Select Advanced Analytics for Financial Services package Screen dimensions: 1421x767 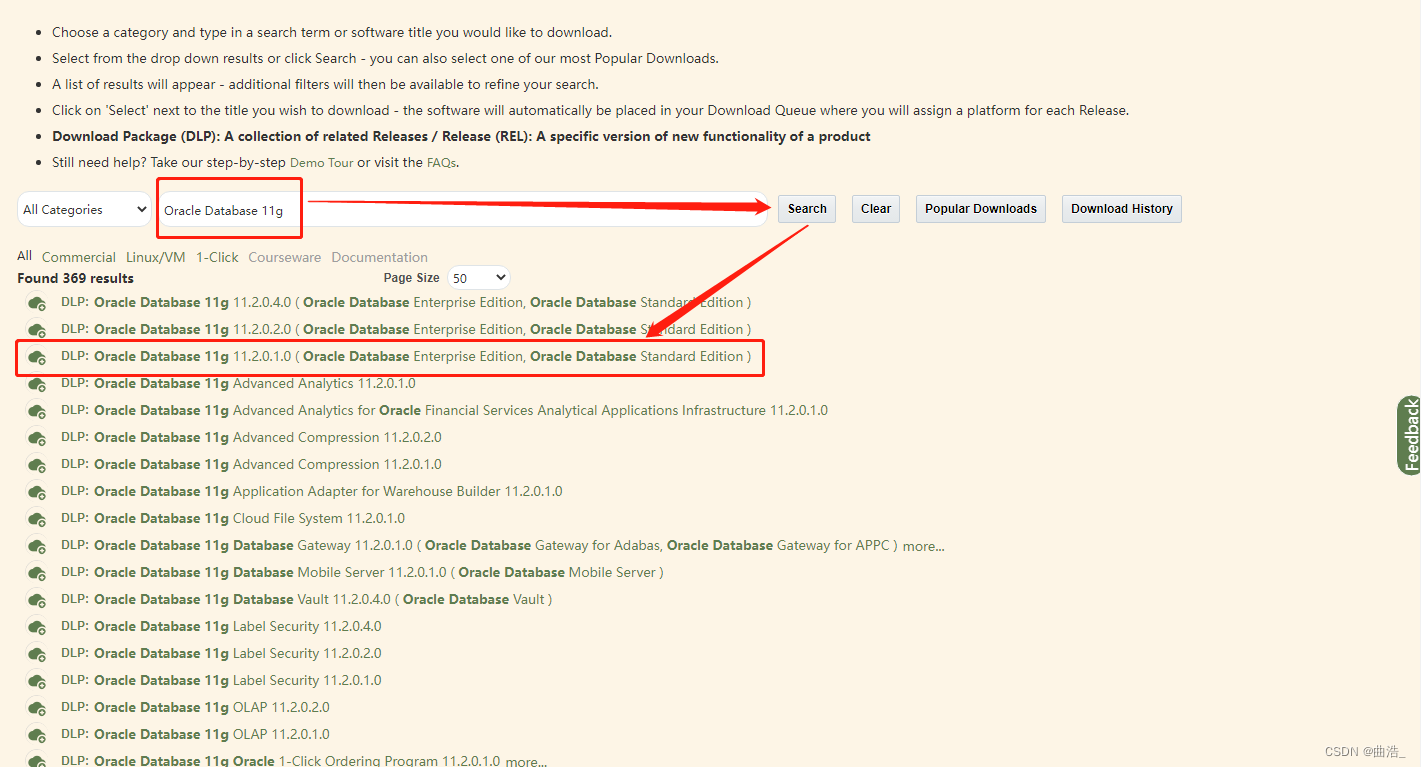[x=444, y=410]
